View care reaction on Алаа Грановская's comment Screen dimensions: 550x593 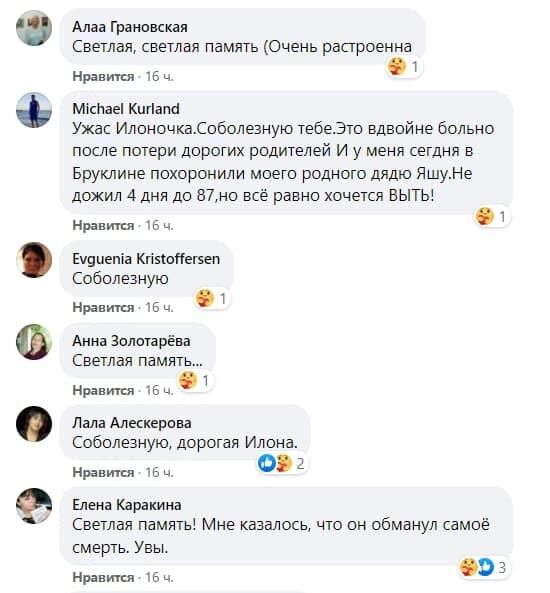396,67
